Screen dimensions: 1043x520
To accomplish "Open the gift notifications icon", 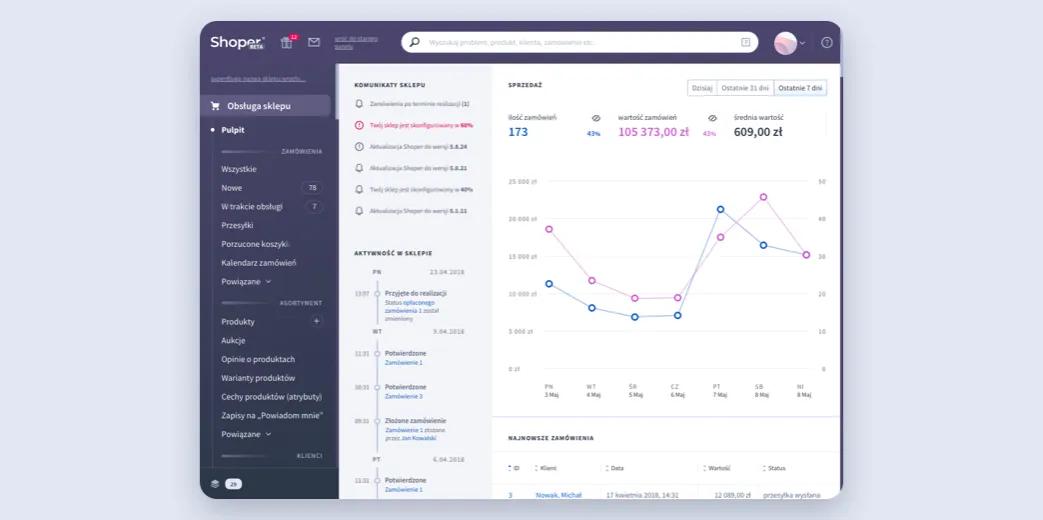I will coord(287,42).
